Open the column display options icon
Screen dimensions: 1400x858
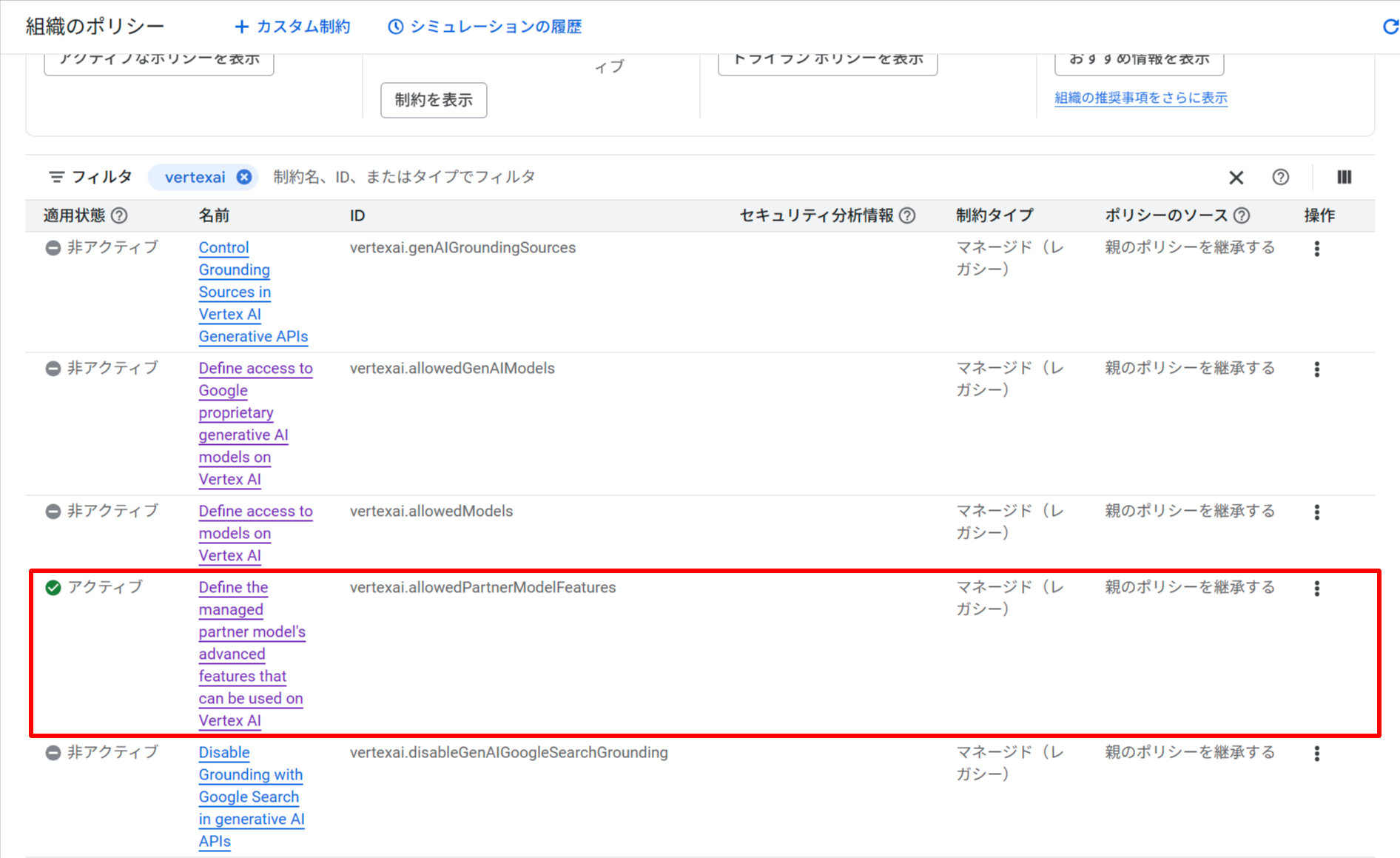1344,177
